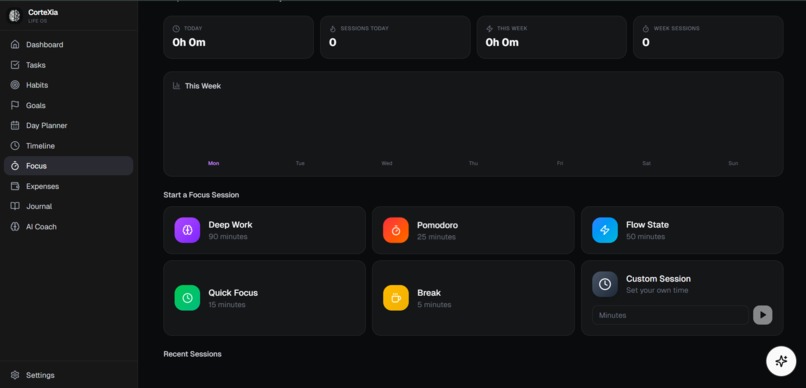The image size is (806, 388).
Task: Click the clock icon in the Today card
Action: click(176, 29)
